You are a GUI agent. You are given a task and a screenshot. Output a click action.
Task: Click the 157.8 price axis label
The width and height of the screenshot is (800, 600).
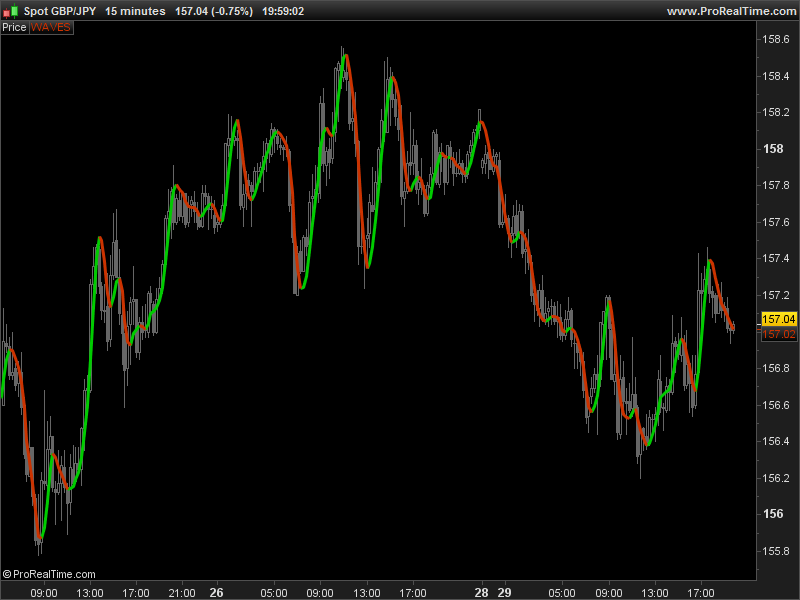[x=776, y=185]
